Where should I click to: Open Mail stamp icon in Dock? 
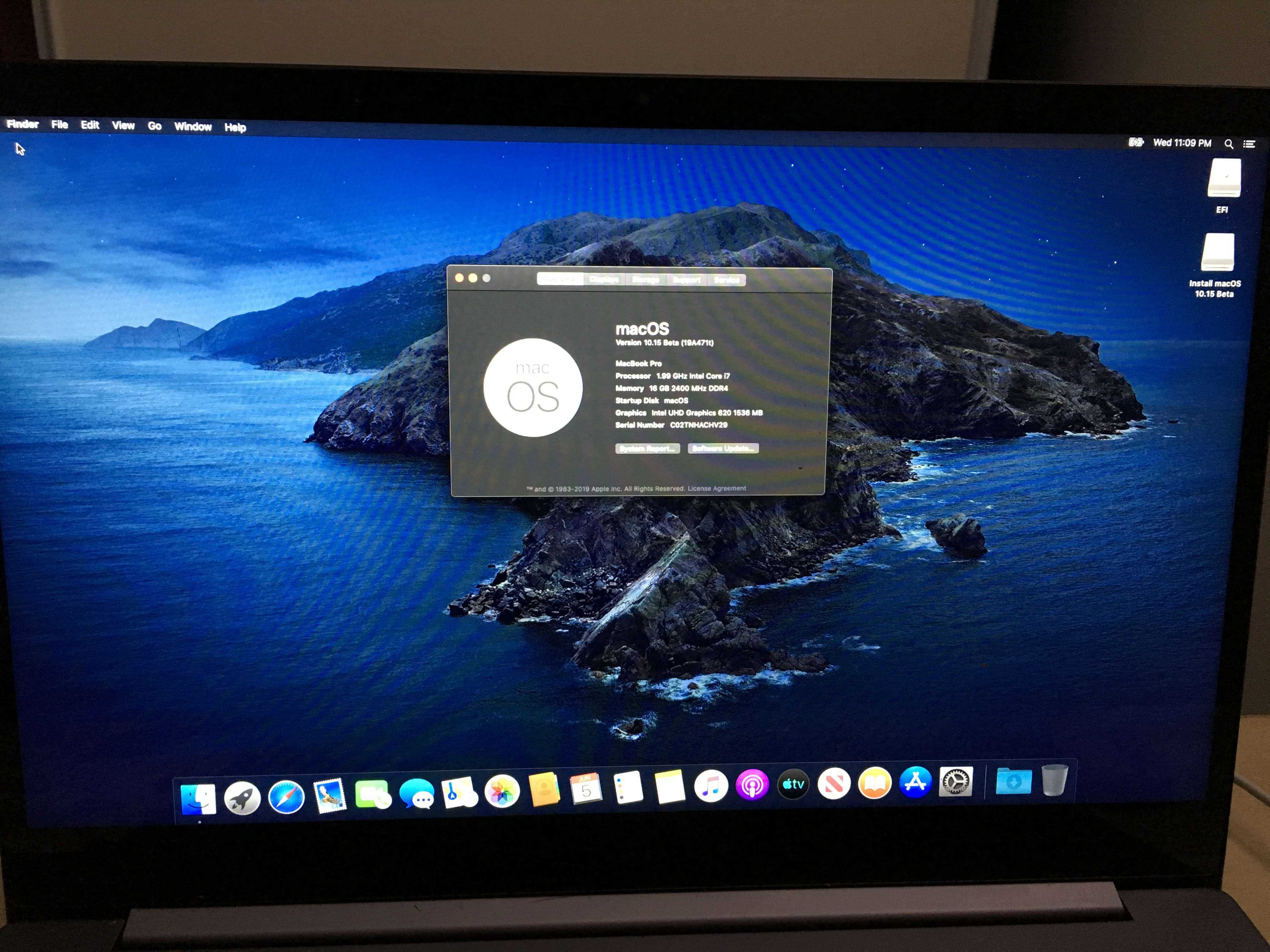coord(329,795)
